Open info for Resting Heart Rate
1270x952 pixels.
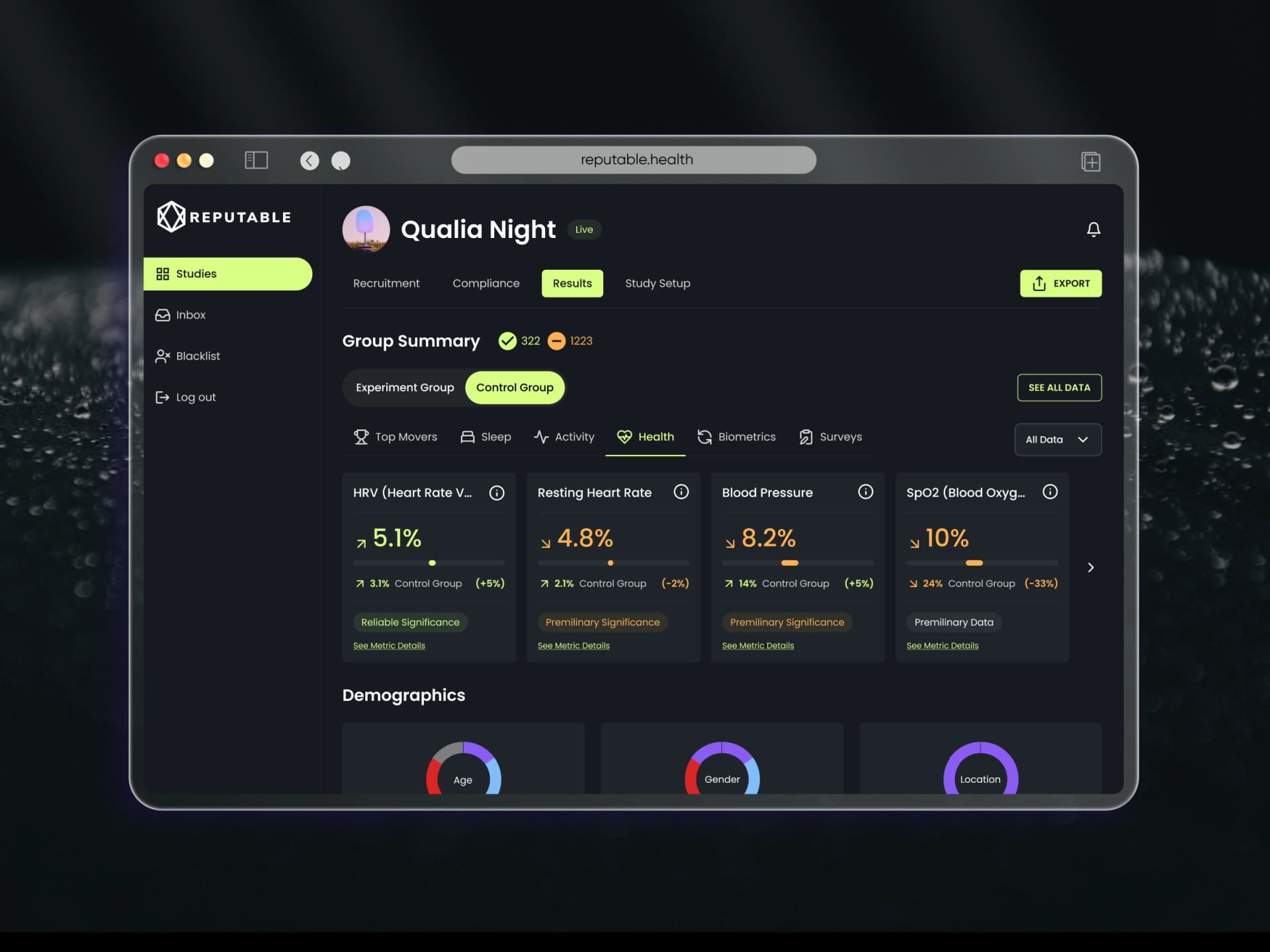pyautogui.click(x=681, y=492)
